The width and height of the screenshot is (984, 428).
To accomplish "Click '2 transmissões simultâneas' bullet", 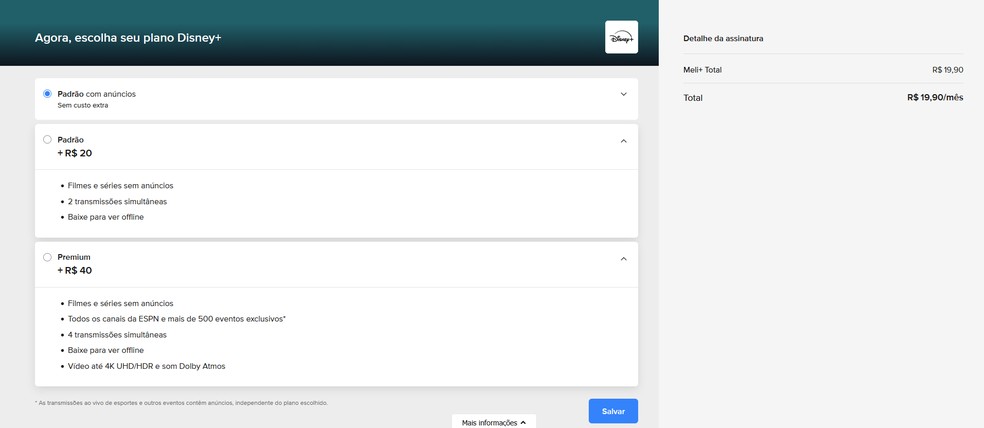I will [x=117, y=201].
